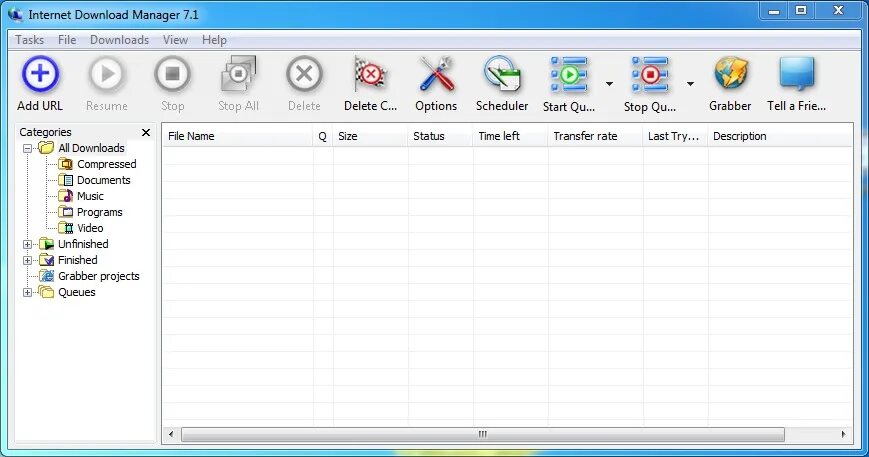Screen dimensions: 869x457
Task: Click the horizontal scrollbar thumb
Action: click(x=483, y=434)
